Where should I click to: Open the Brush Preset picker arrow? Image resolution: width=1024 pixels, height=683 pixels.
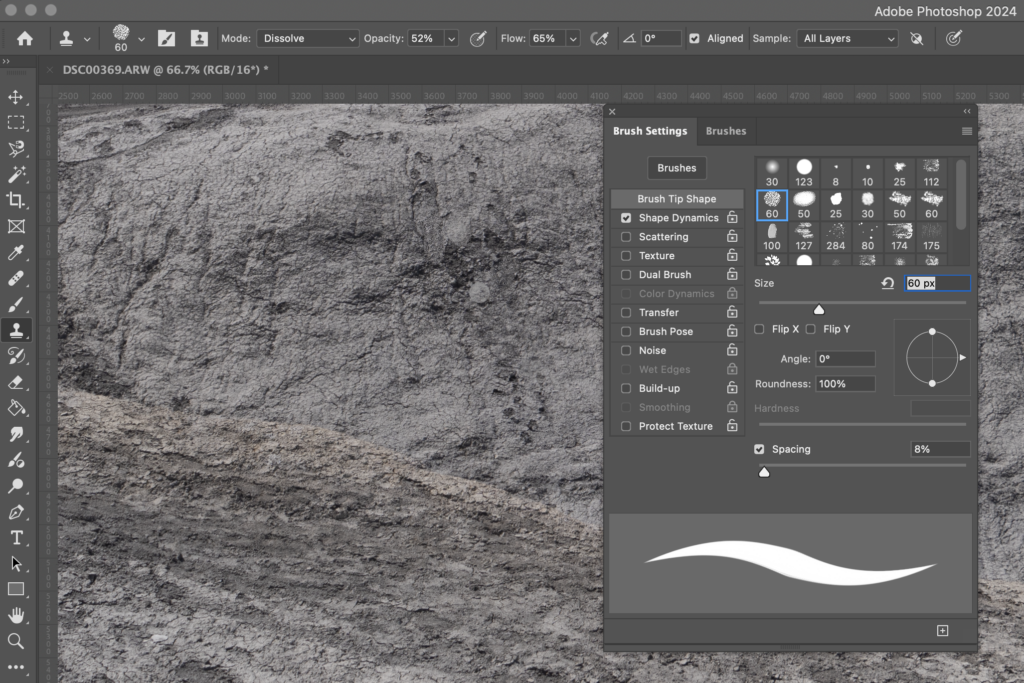(141, 39)
